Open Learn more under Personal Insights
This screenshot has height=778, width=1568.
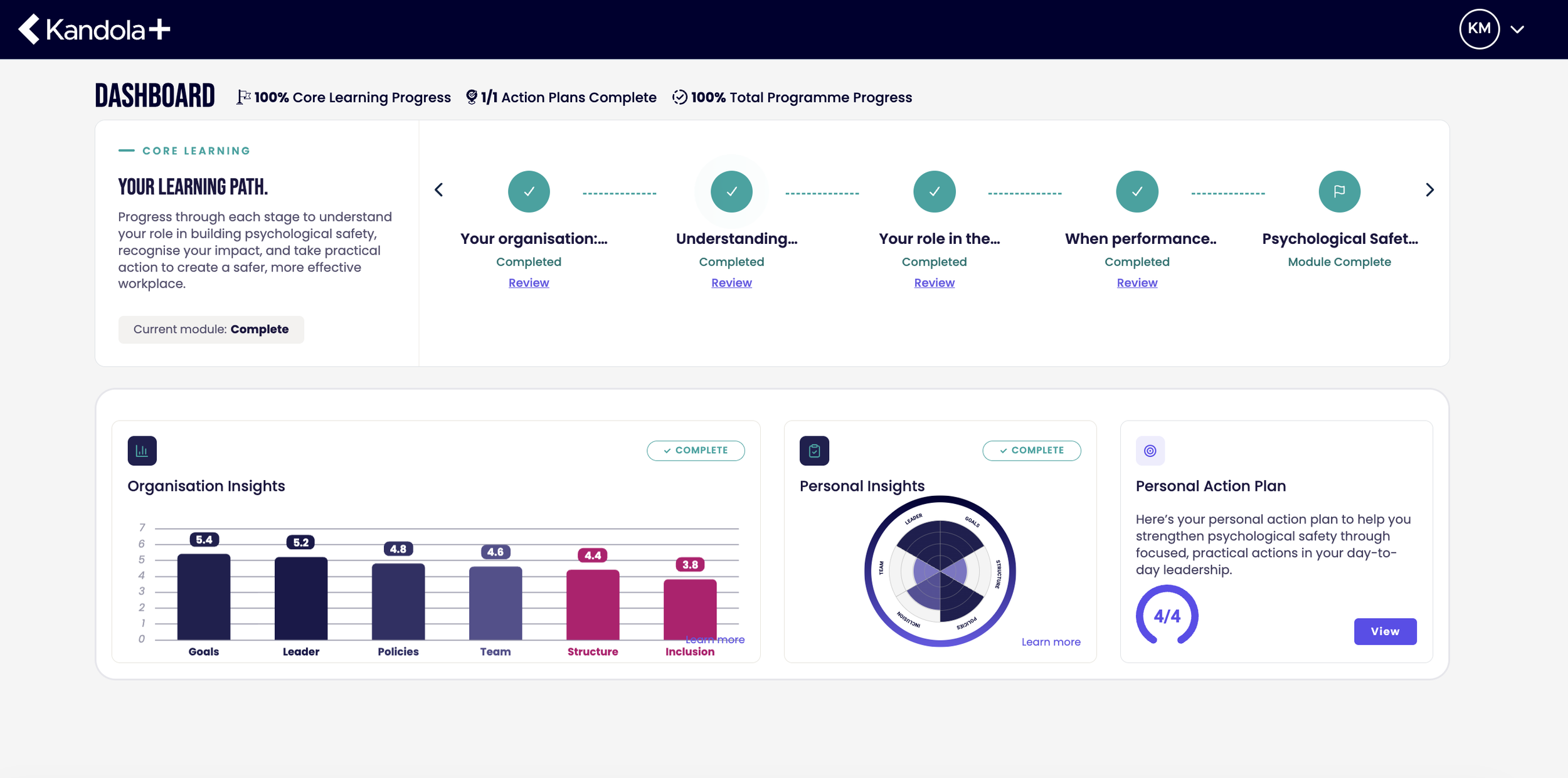pos(1051,642)
